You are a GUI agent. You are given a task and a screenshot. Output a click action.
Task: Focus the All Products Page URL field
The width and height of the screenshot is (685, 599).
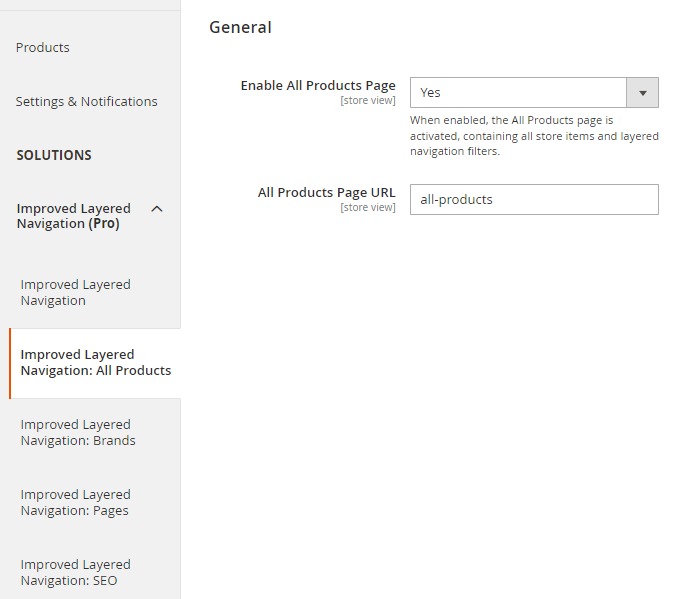(534, 199)
